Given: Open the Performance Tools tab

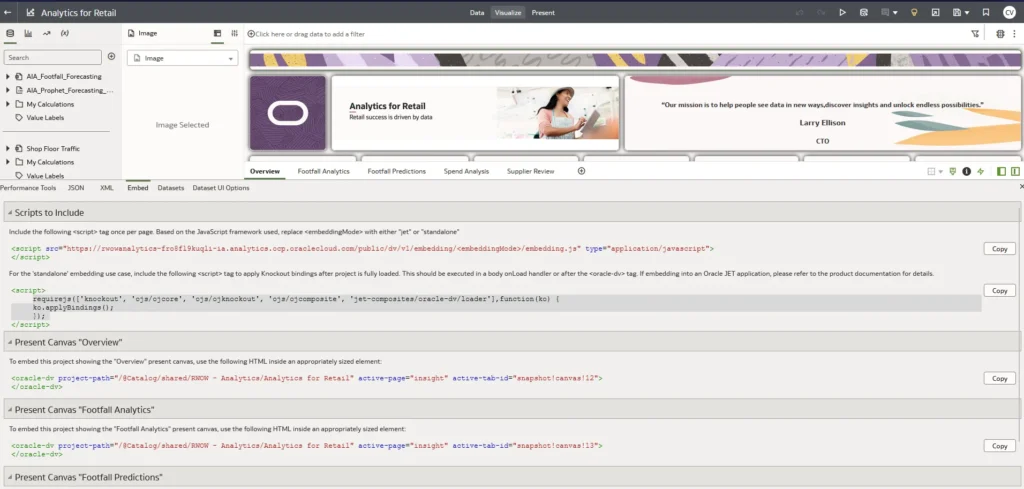Looking at the screenshot, I should tap(28, 188).
